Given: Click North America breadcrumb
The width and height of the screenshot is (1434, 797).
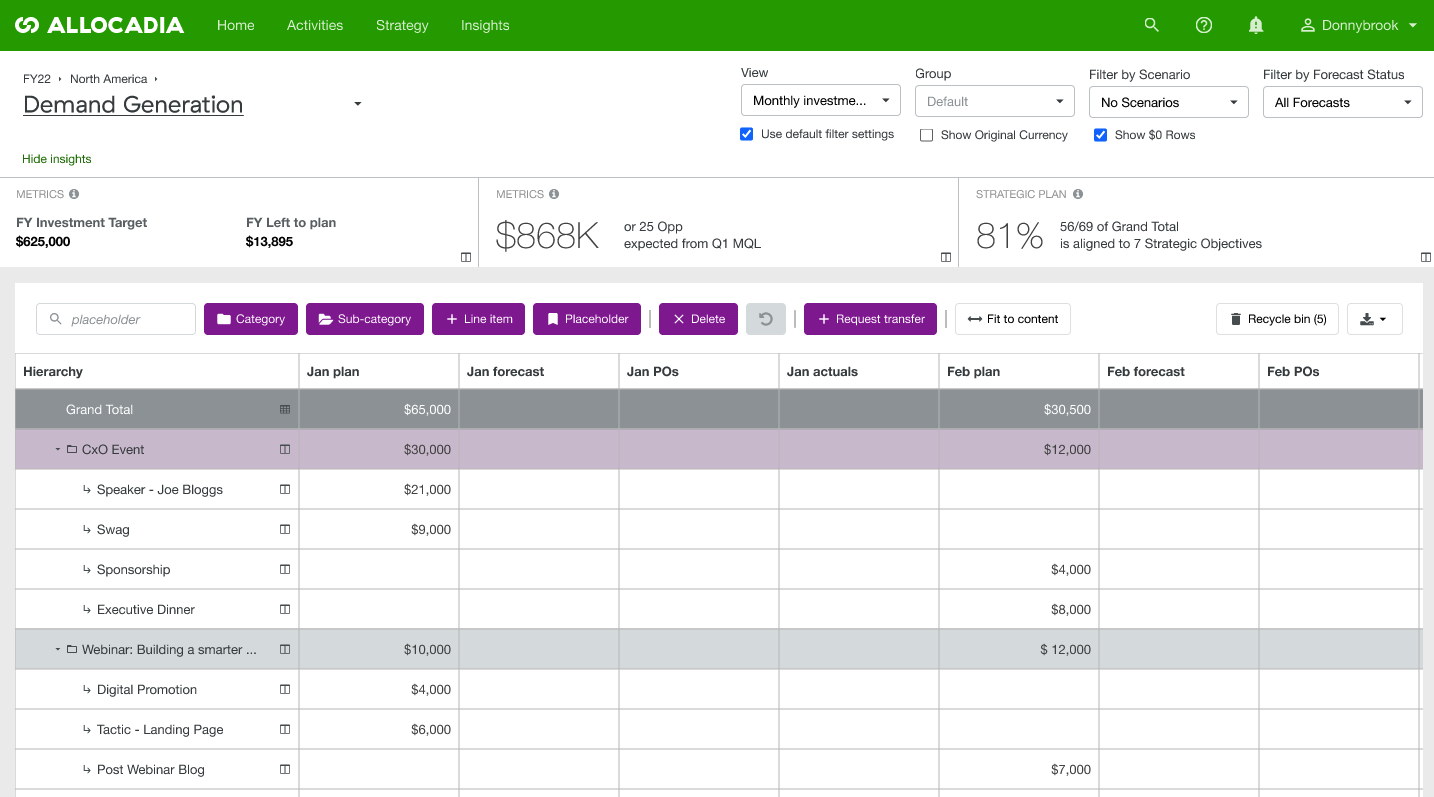Looking at the screenshot, I should coord(108,79).
